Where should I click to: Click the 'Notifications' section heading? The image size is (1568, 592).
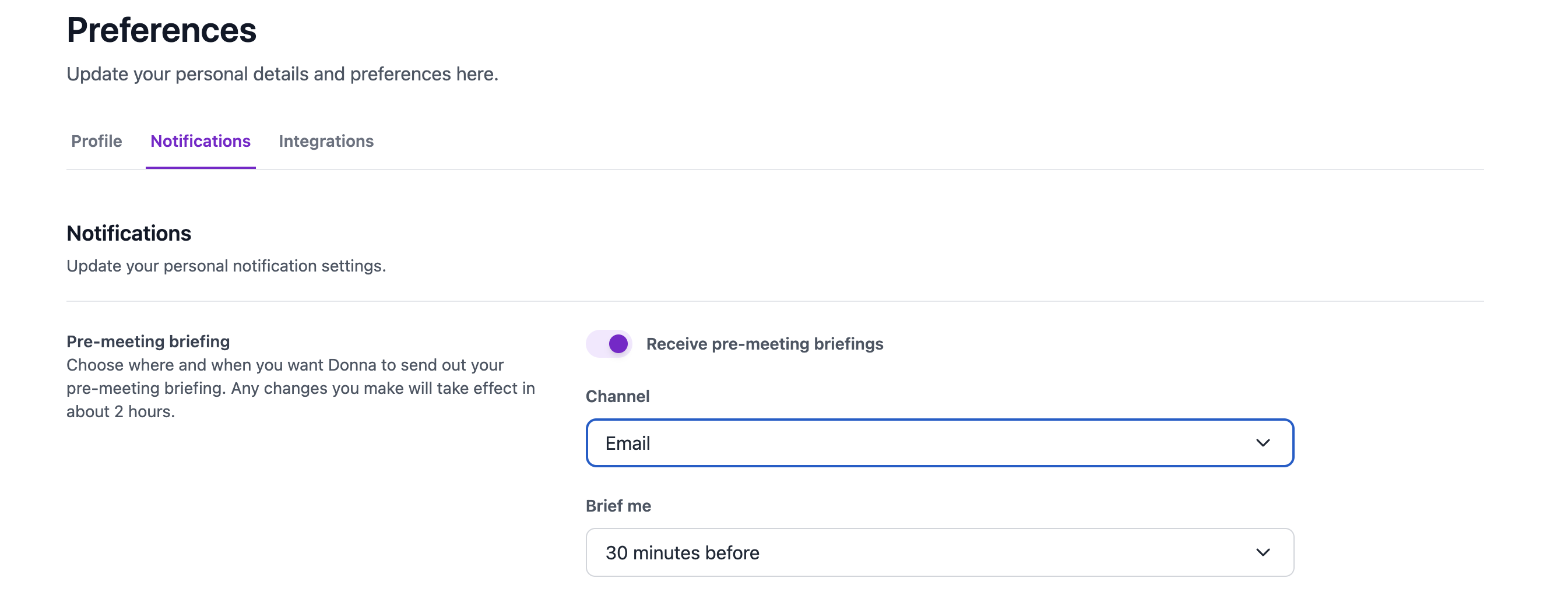point(128,233)
